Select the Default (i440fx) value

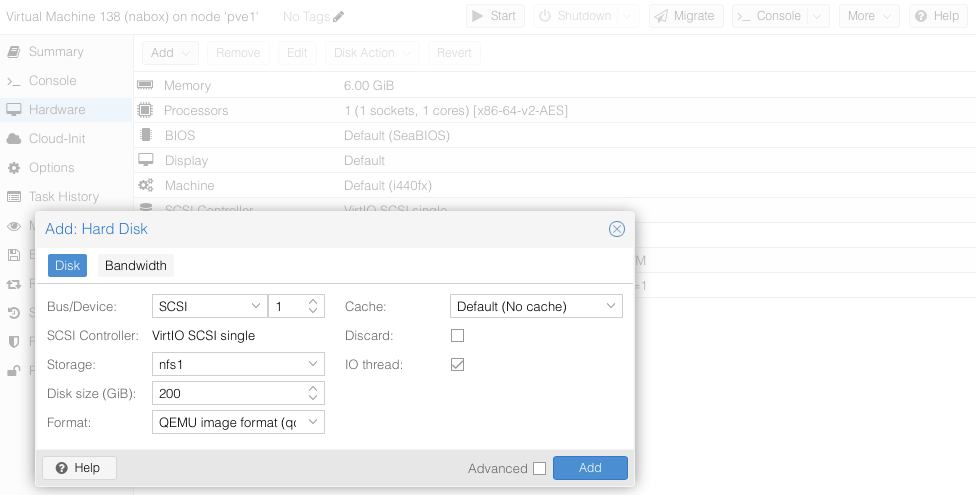(x=388, y=186)
